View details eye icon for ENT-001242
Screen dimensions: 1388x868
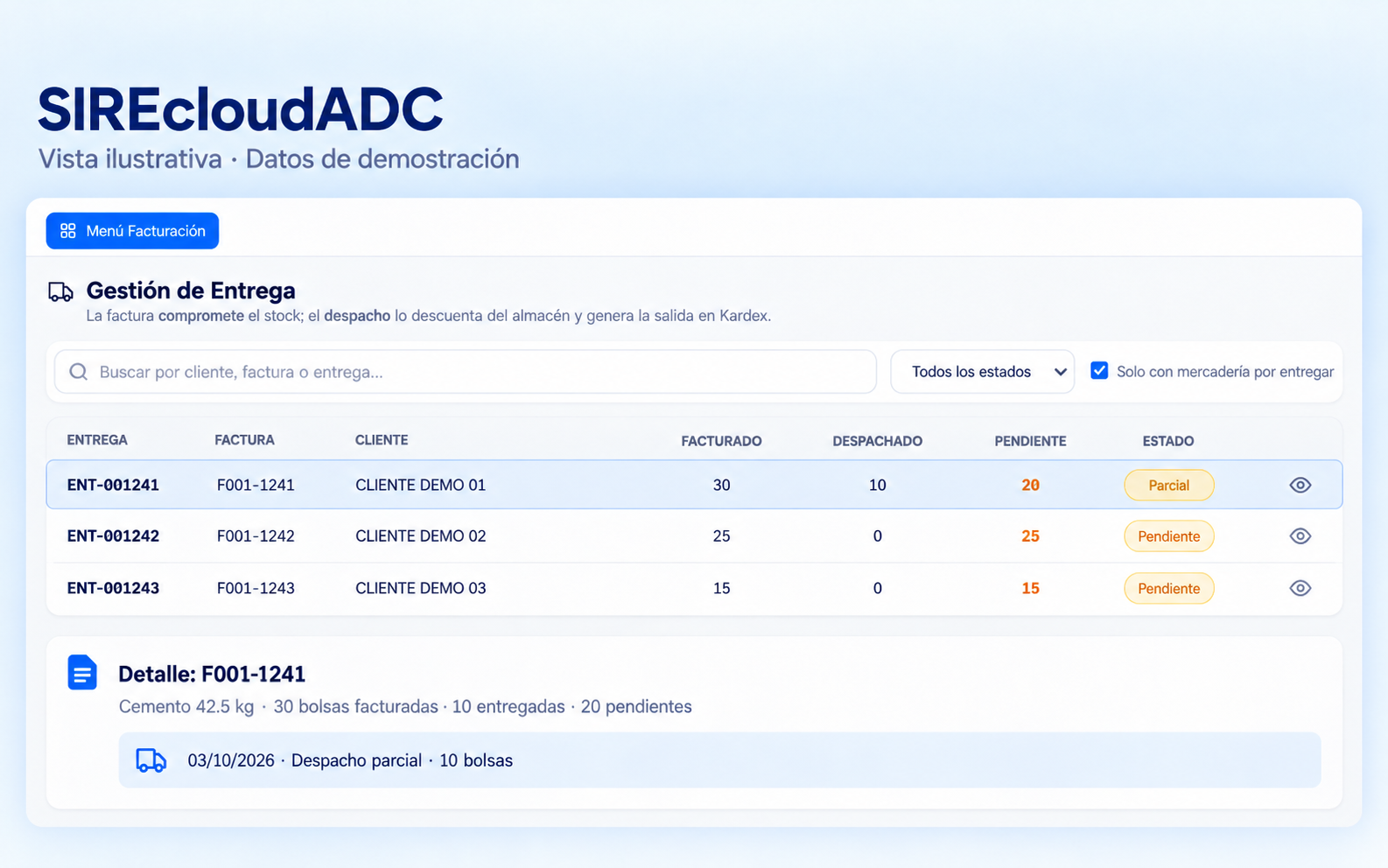coord(1300,536)
